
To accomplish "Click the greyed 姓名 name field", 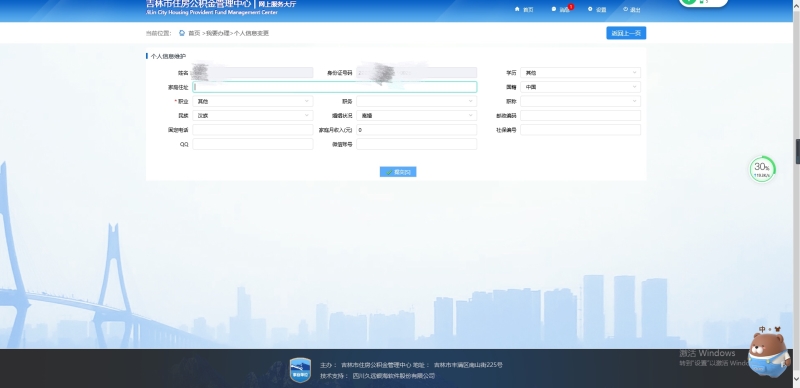I will 253,72.
